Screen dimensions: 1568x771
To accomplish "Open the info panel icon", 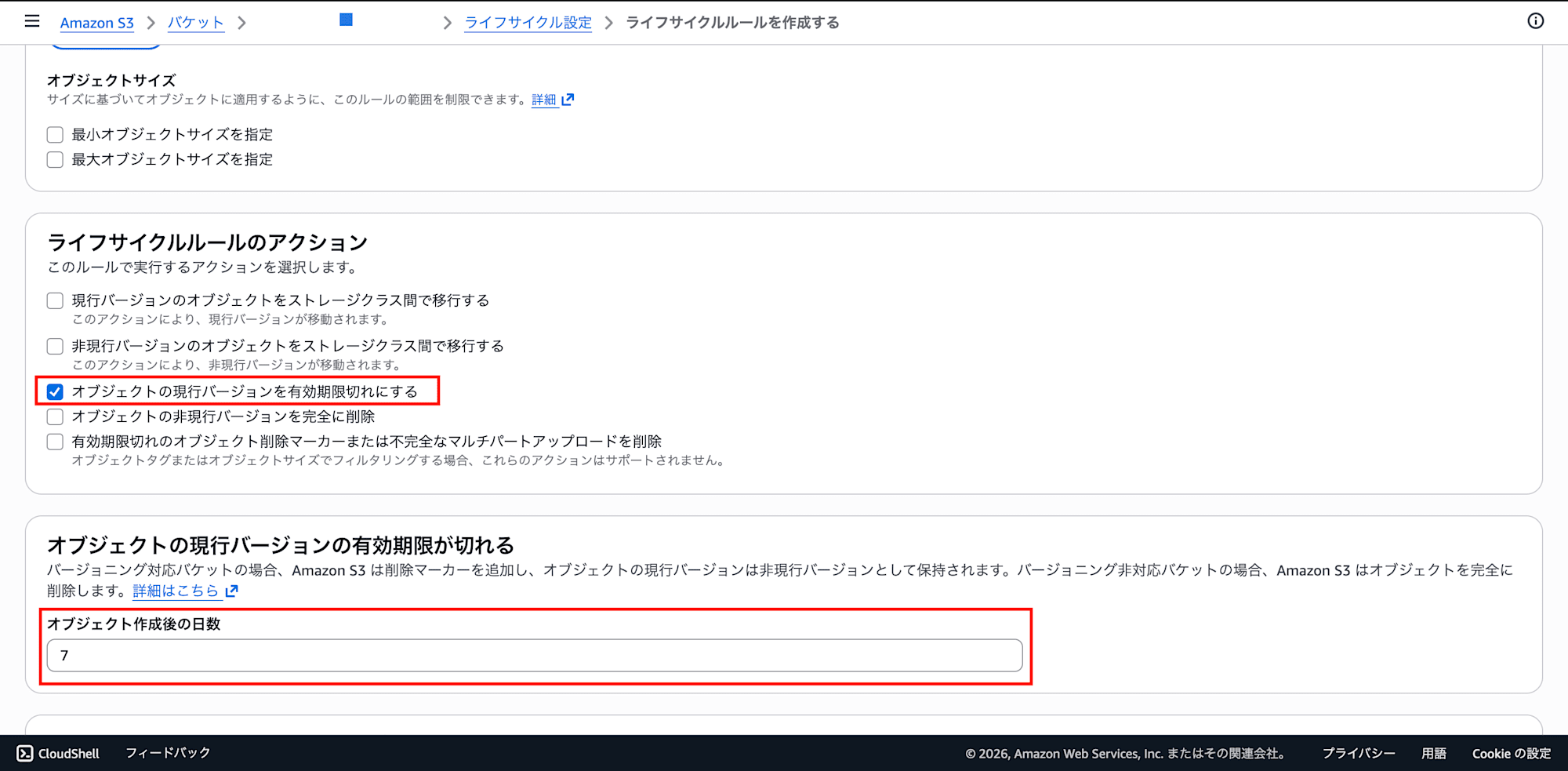I will (1535, 21).
